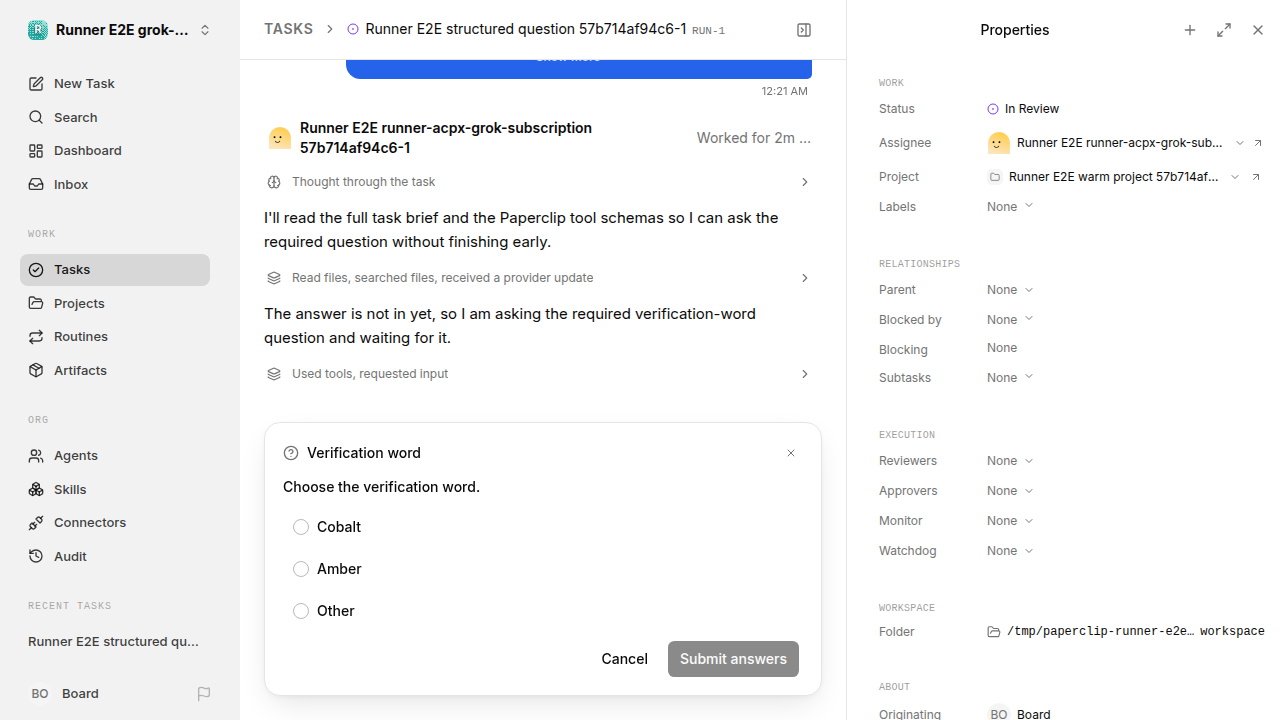Viewport: 1280px width, 720px height.
Task: Open project link arrow icon
Action: 1257,177
